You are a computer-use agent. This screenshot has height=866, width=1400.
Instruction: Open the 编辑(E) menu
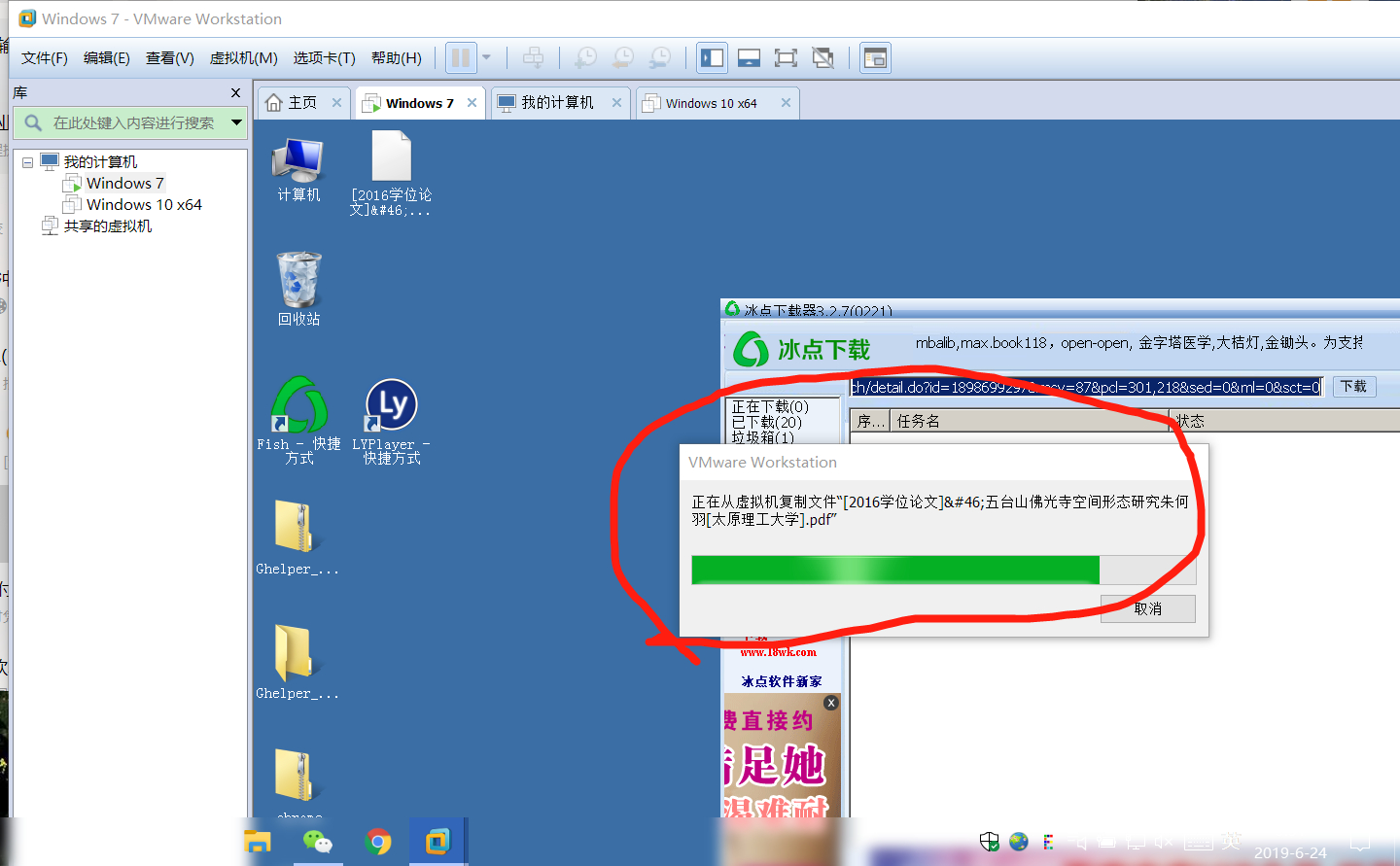coord(107,58)
